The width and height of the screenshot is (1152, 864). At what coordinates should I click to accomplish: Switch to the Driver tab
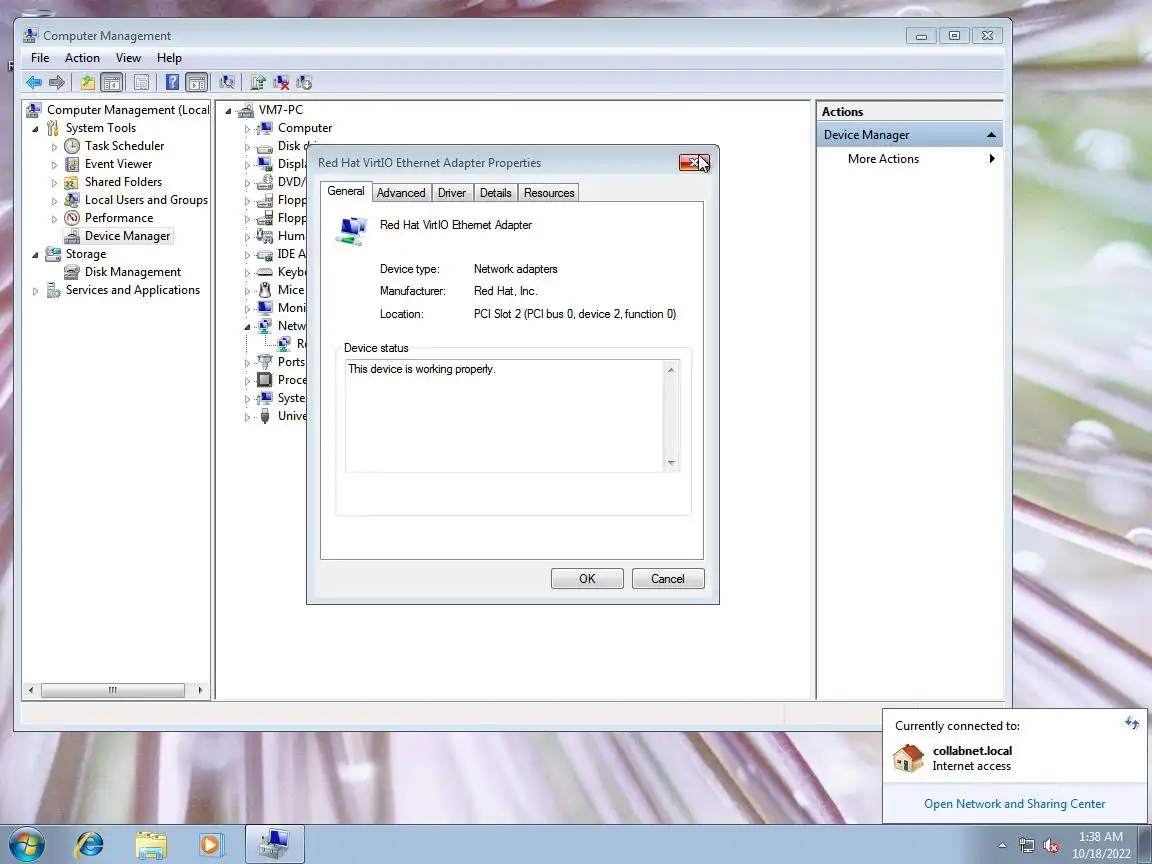point(452,192)
